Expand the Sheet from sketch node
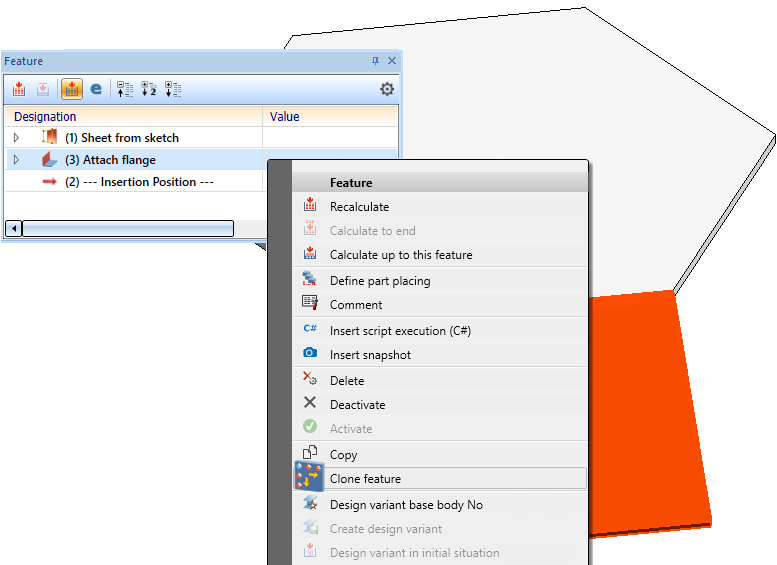The image size is (777, 565). click(16, 138)
